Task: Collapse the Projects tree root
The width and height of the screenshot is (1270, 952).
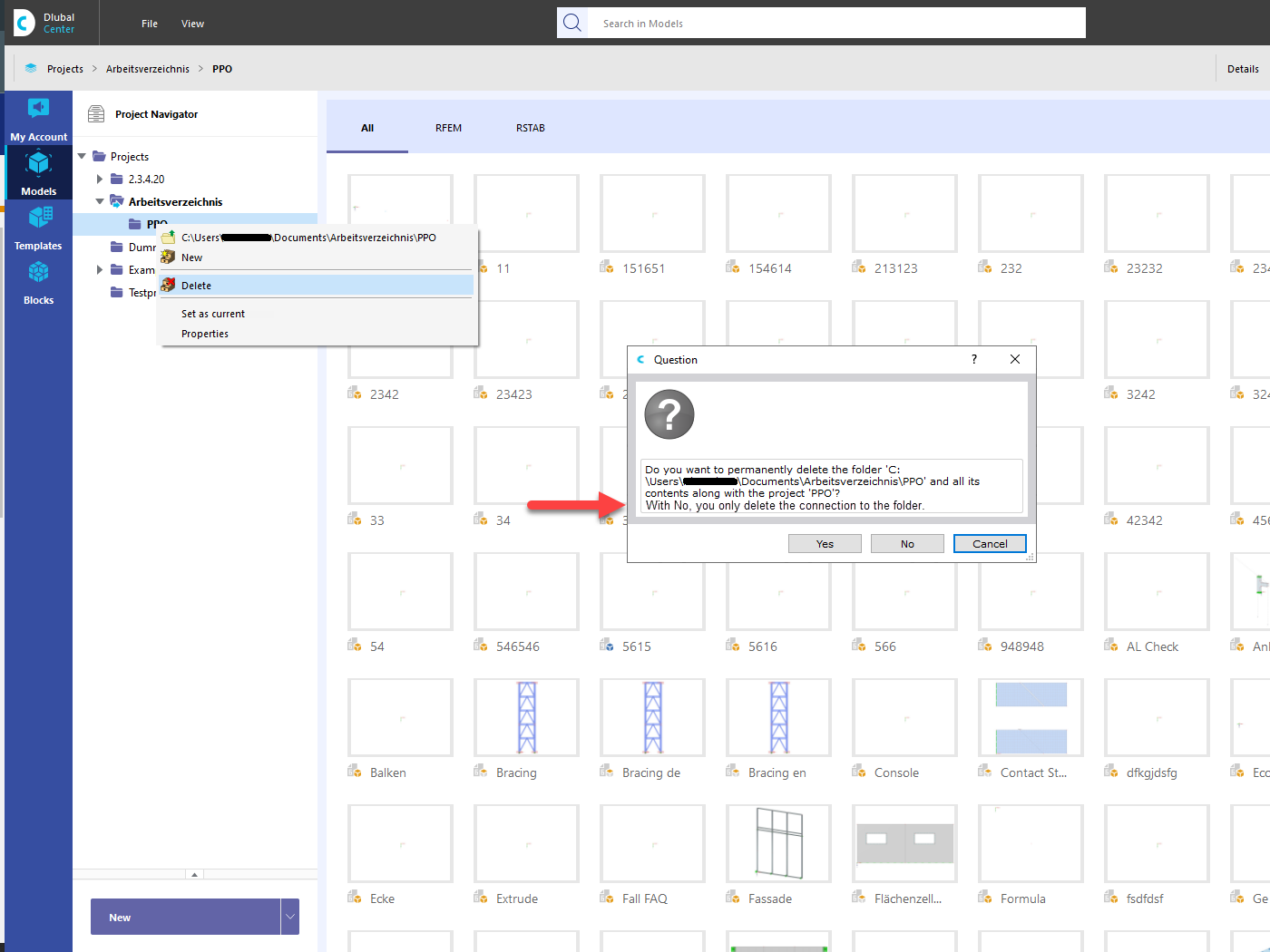Action: (82, 157)
